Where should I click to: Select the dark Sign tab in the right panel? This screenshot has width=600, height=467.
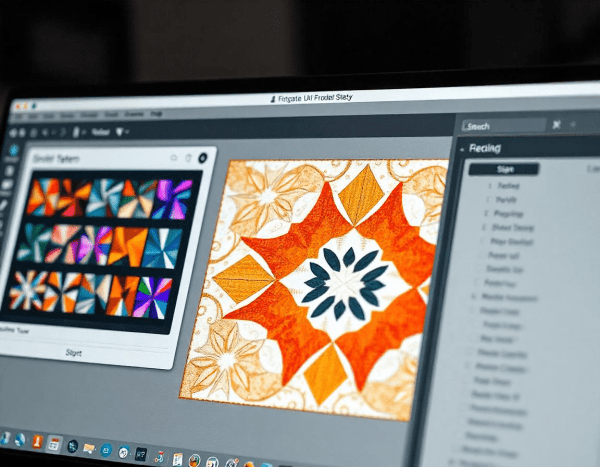pos(504,169)
